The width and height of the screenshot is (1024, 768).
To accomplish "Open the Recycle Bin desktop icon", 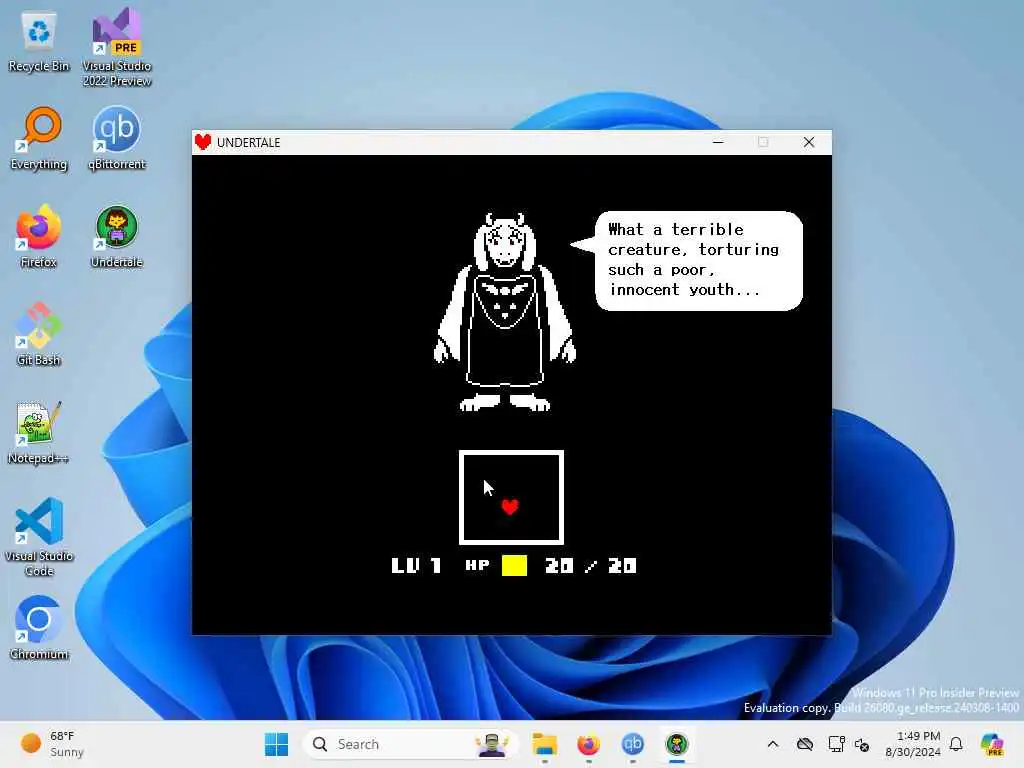I will coord(39,42).
